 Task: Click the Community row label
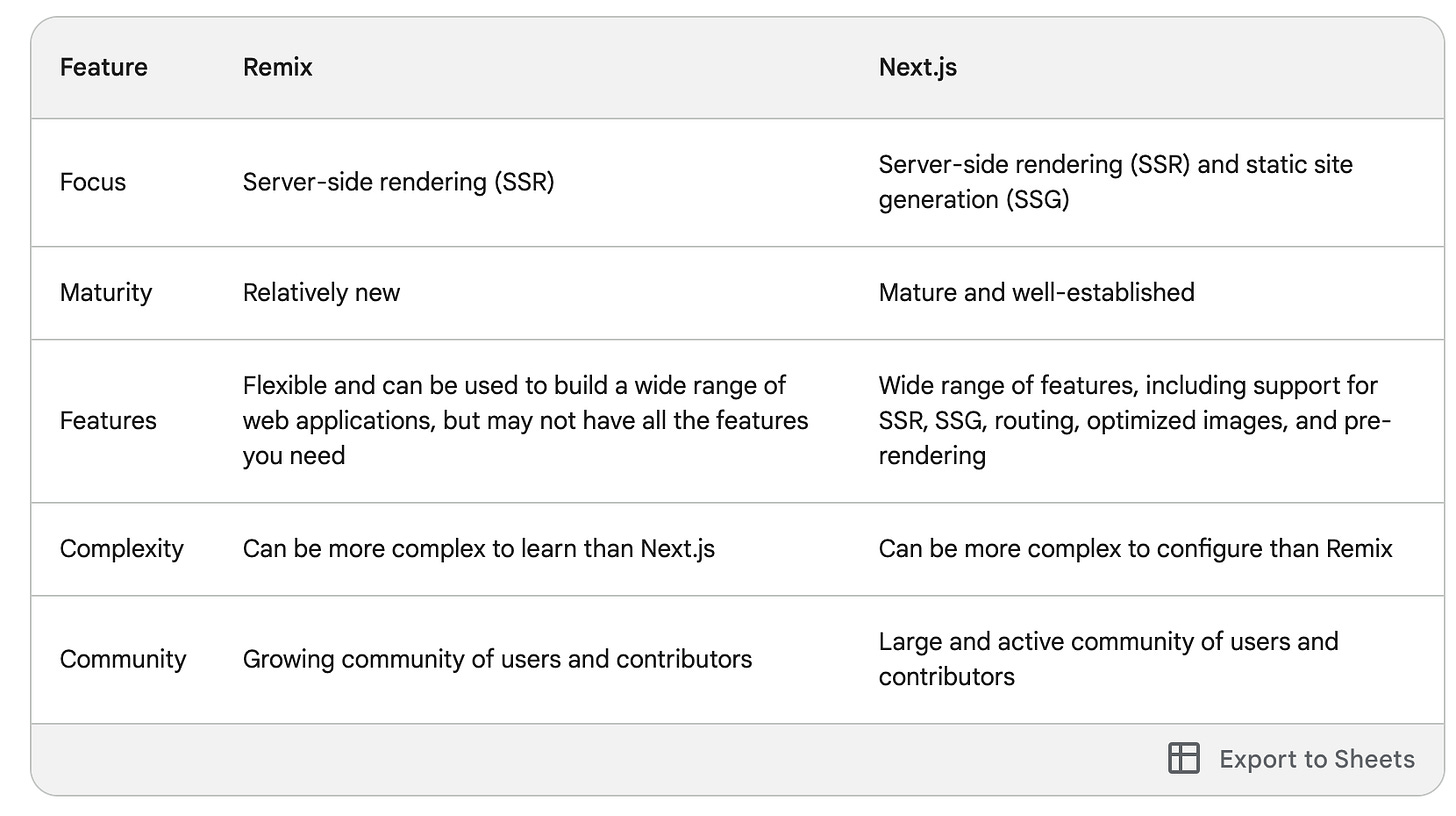coord(123,659)
